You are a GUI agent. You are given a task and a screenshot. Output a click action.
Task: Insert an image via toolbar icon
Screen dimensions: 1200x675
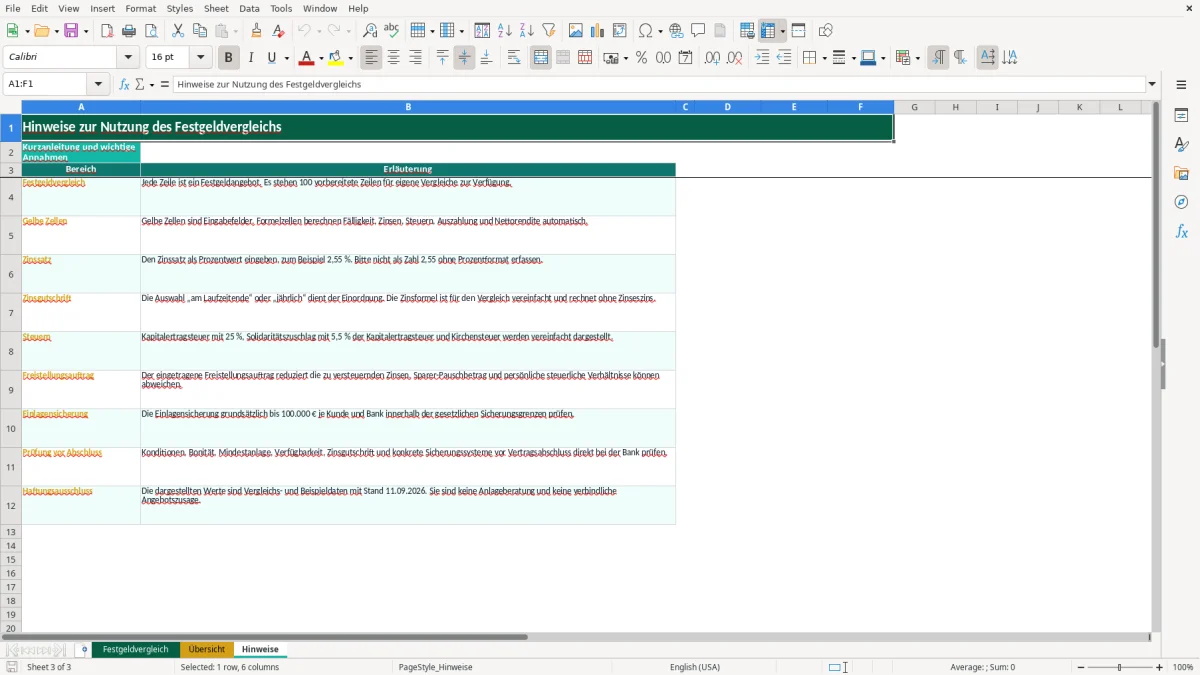(x=576, y=31)
